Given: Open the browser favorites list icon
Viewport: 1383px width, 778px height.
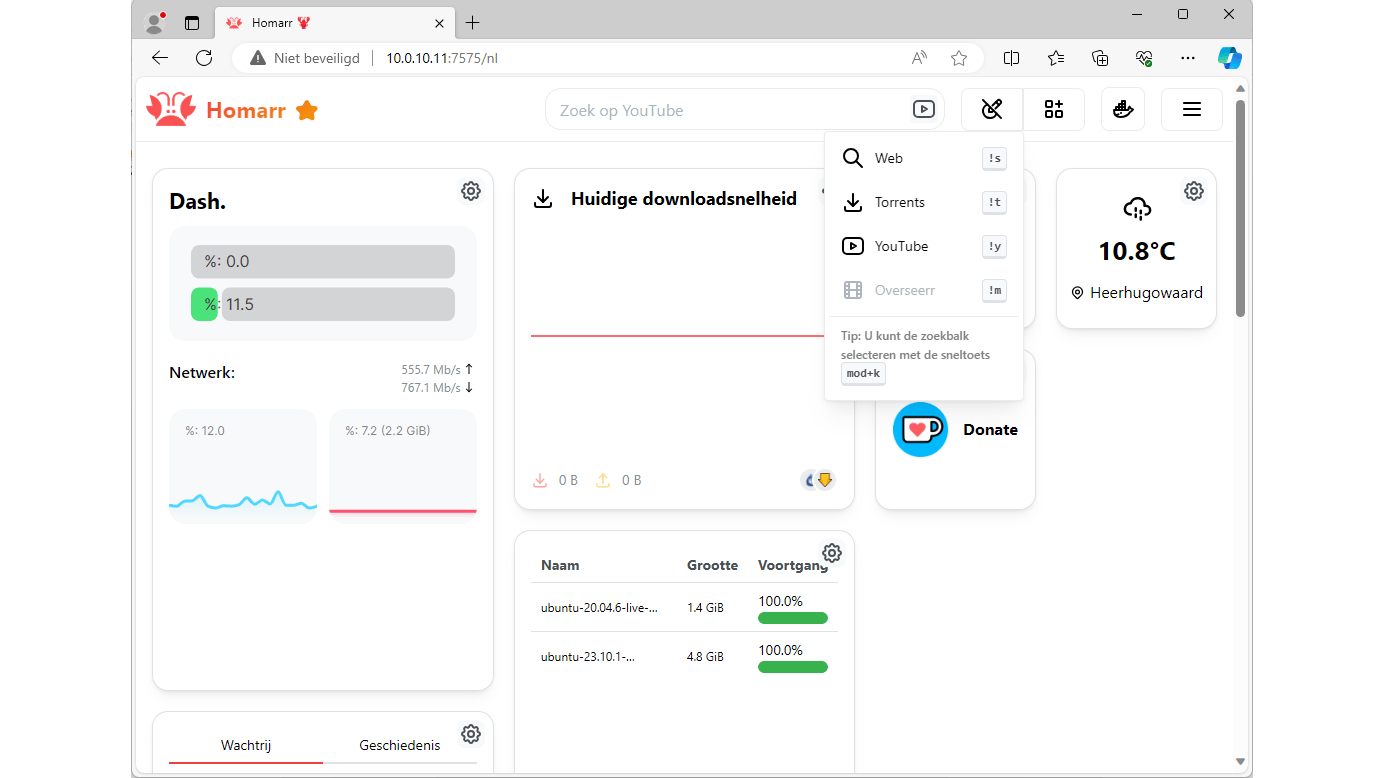Looking at the screenshot, I should (1056, 58).
